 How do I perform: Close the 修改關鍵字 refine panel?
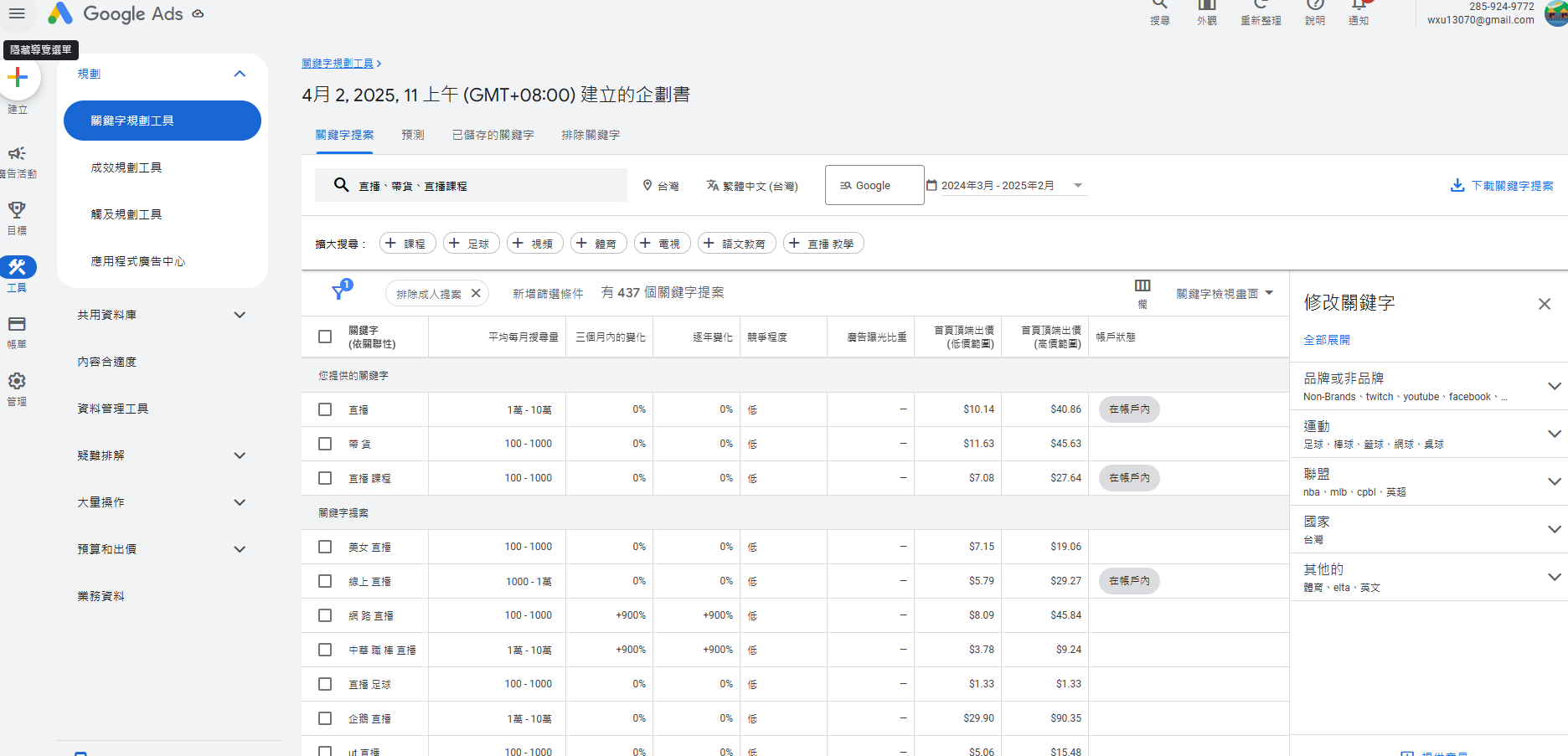click(x=1544, y=304)
